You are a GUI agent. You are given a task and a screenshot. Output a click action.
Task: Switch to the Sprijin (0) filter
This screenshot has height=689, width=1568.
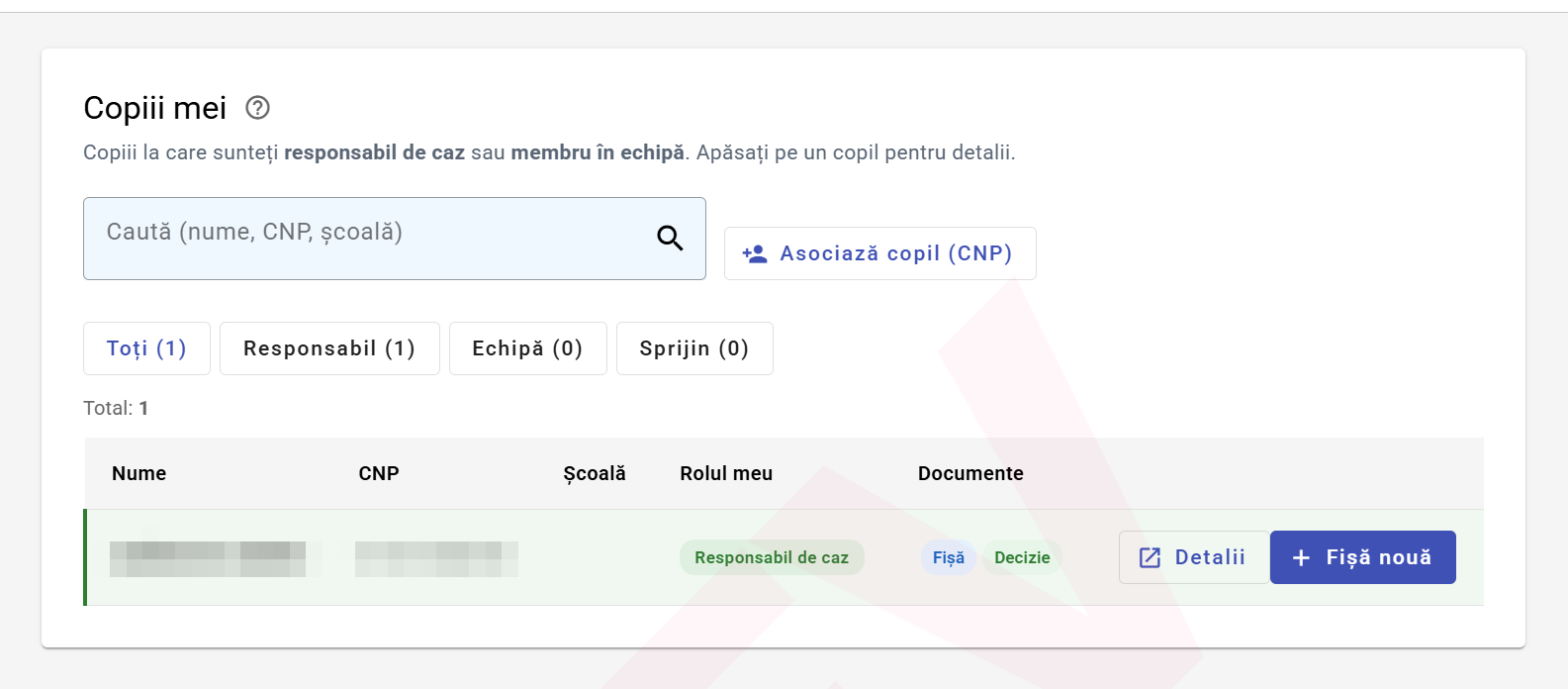point(694,348)
